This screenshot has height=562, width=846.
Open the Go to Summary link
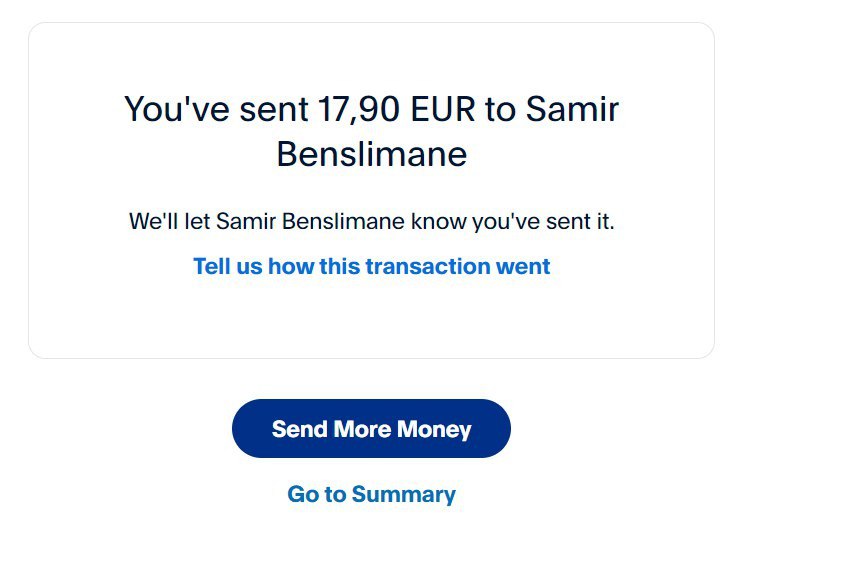point(371,494)
